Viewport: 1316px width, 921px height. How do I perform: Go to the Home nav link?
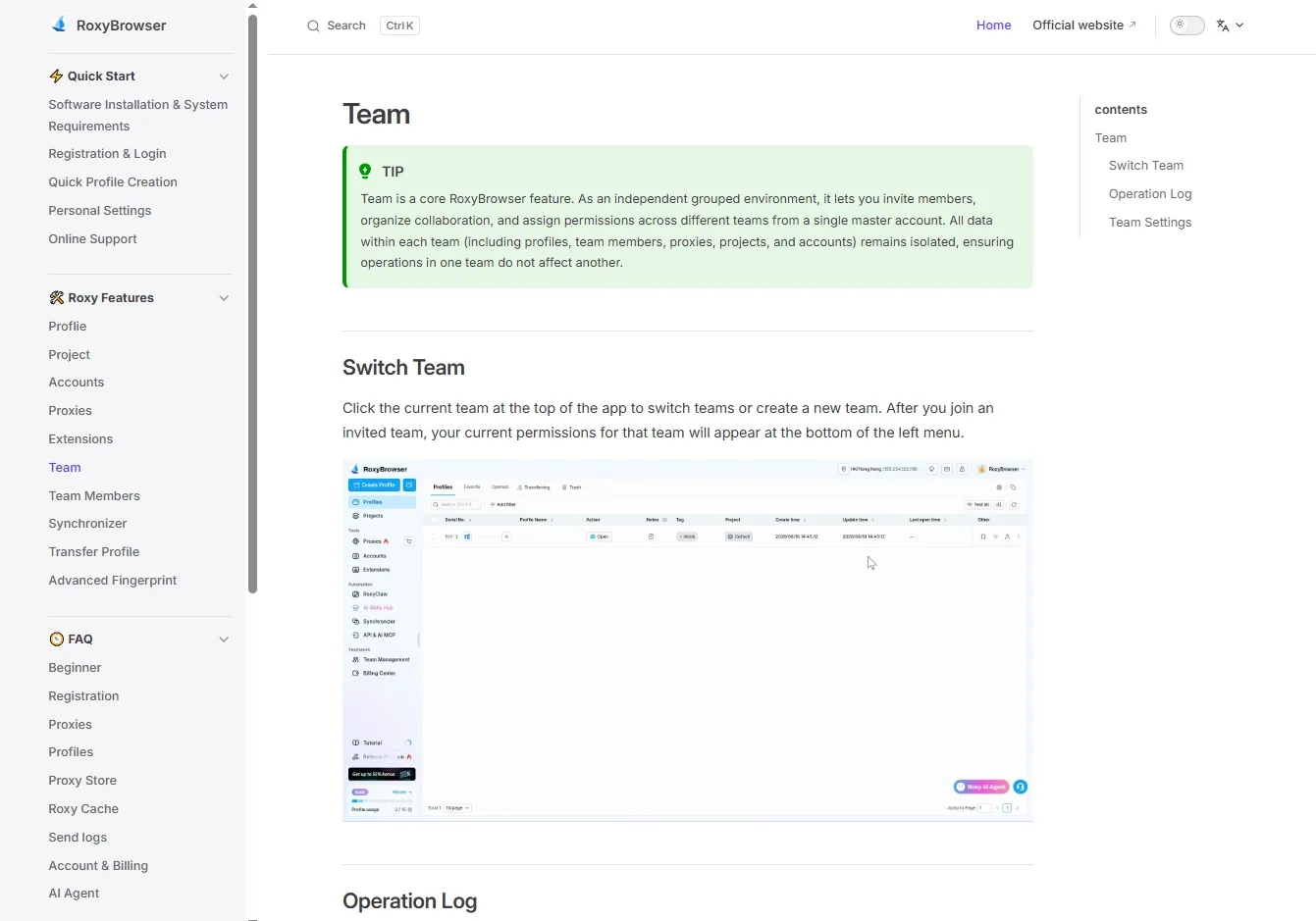pyautogui.click(x=993, y=26)
